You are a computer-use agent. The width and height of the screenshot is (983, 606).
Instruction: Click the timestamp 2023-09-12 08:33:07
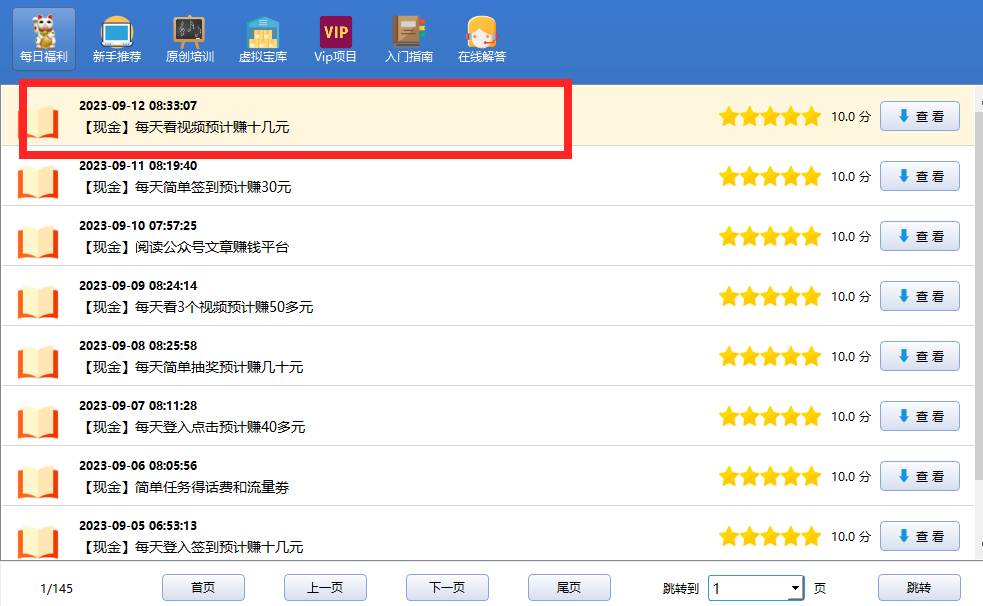click(138, 105)
